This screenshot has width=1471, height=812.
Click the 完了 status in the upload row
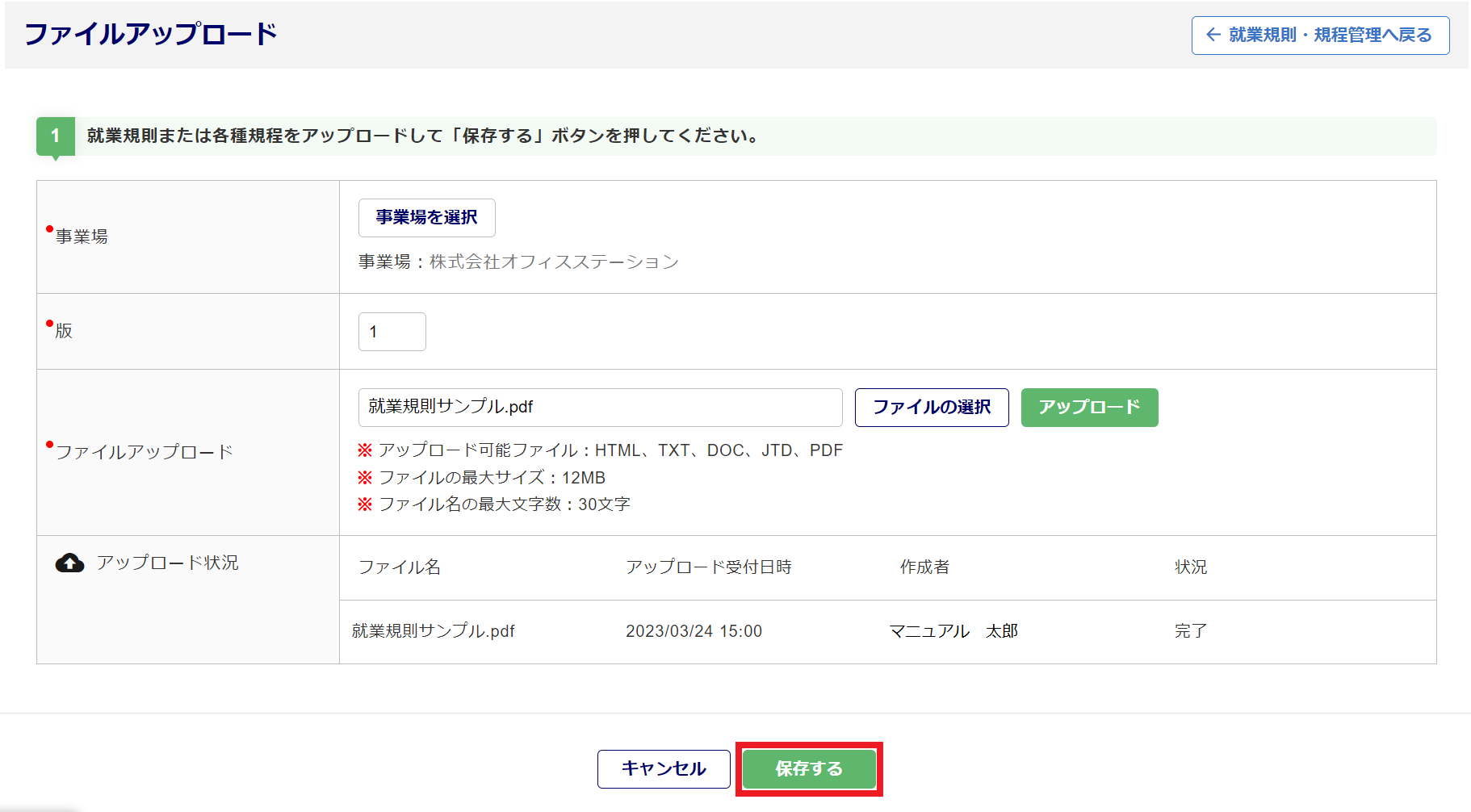point(1190,631)
